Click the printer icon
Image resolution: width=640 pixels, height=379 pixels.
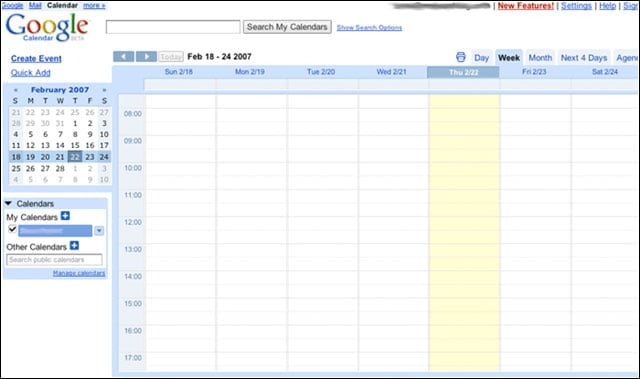461,57
